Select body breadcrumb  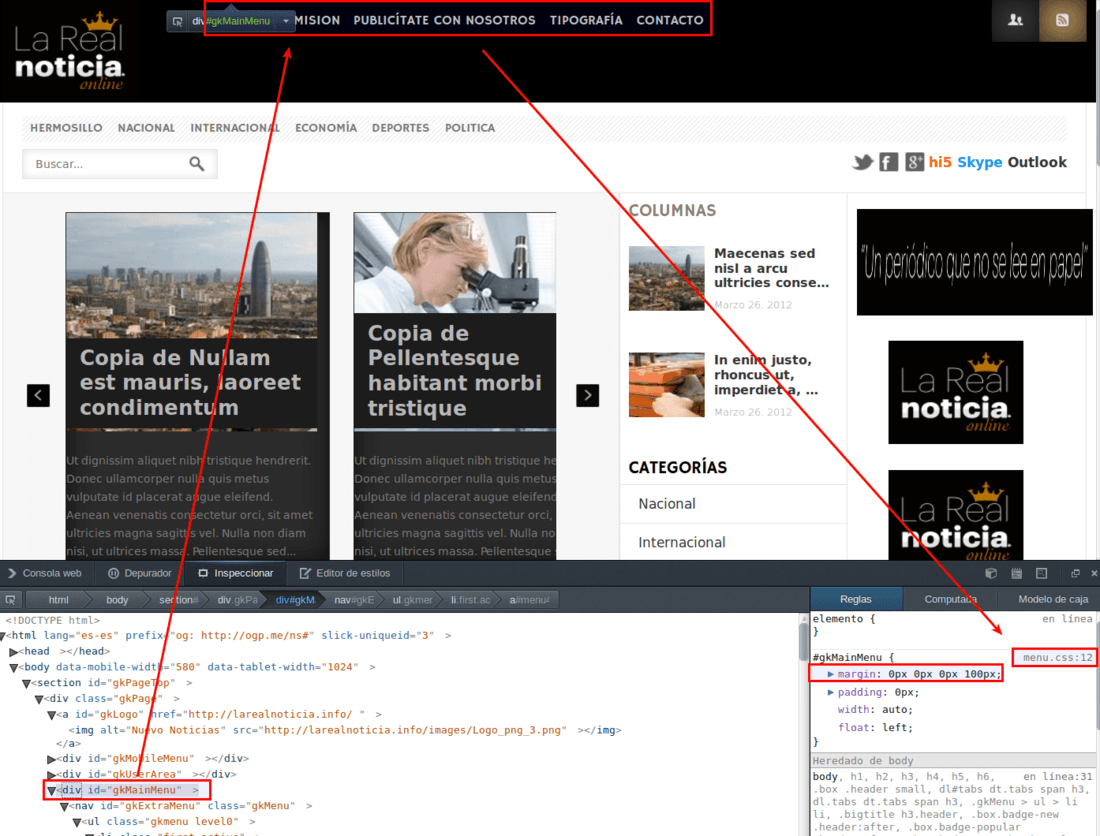coord(117,600)
